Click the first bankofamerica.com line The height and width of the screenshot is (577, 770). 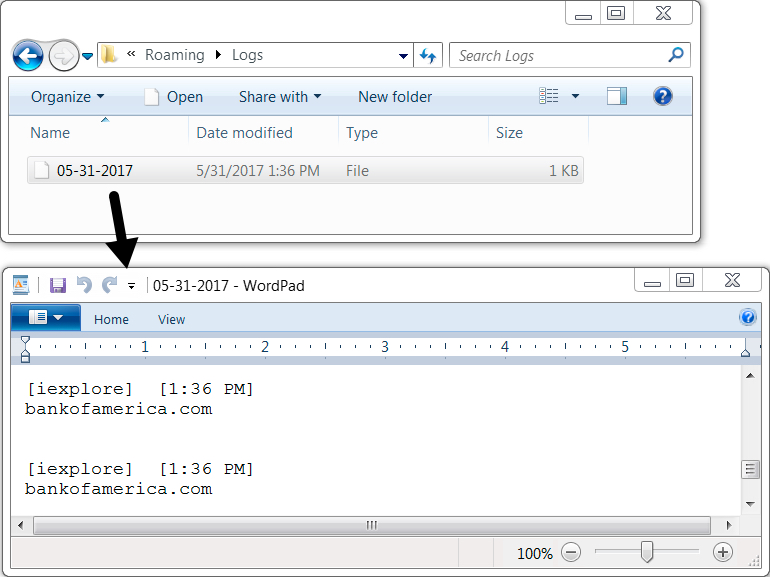(x=118, y=409)
